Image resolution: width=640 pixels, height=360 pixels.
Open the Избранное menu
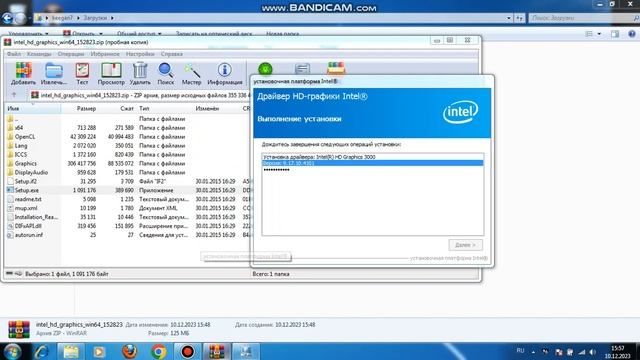pos(105,54)
